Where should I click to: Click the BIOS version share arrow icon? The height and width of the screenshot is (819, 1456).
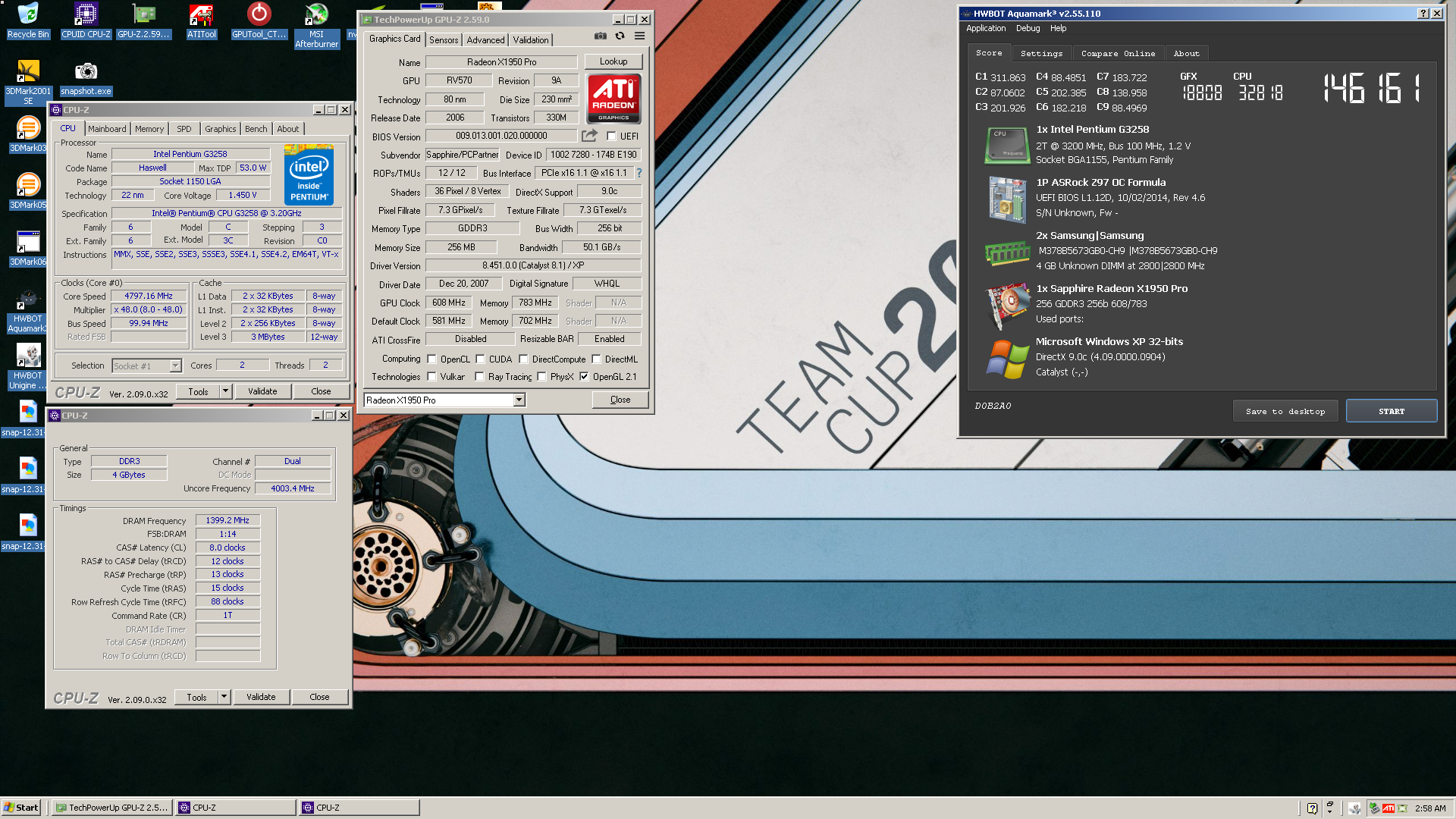click(589, 136)
